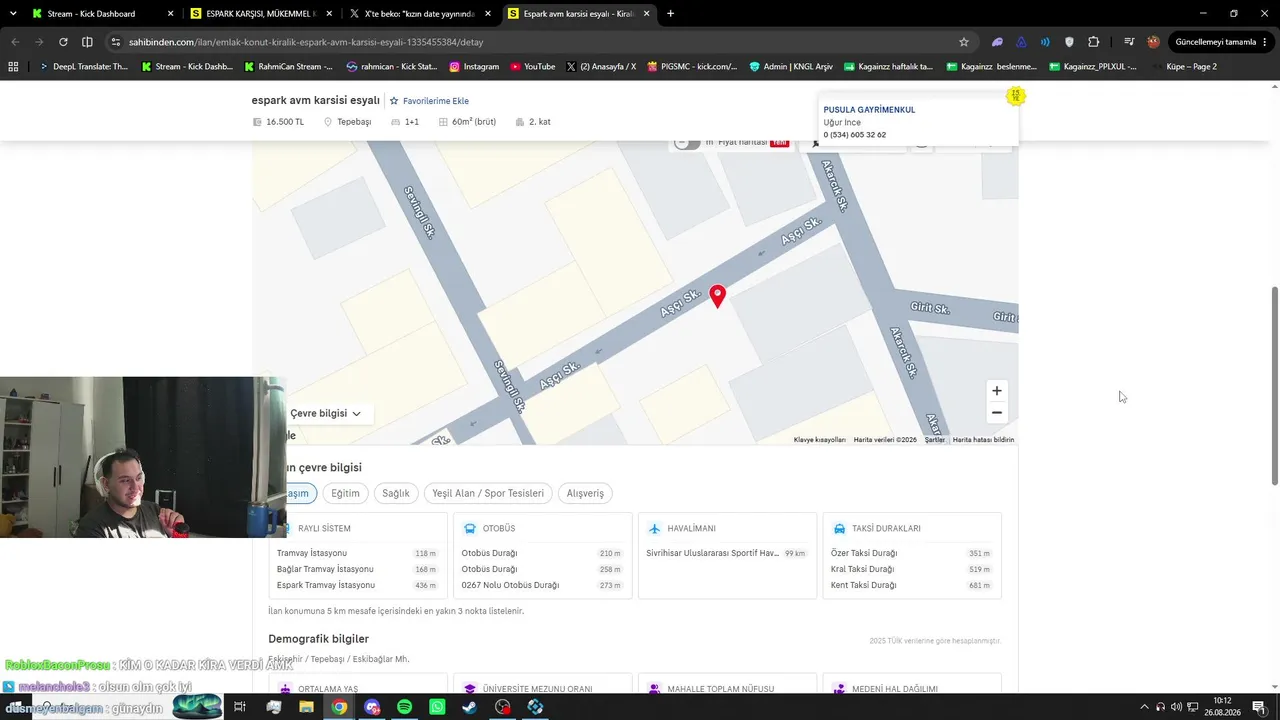Zoom in on the map
The height and width of the screenshot is (720, 1280).
(996, 391)
